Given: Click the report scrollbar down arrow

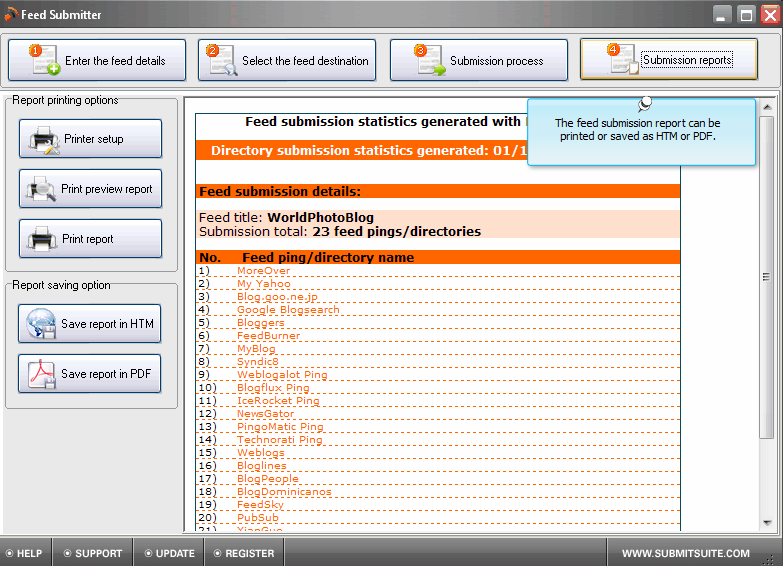Looking at the screenshot, I should (767, 523).
